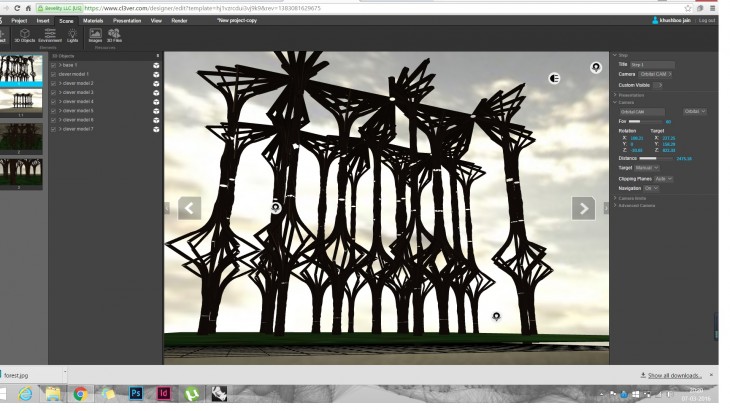Click the Environment toolbar icon
This screenshot has height=411, width=730.
(x=50, y=35)
